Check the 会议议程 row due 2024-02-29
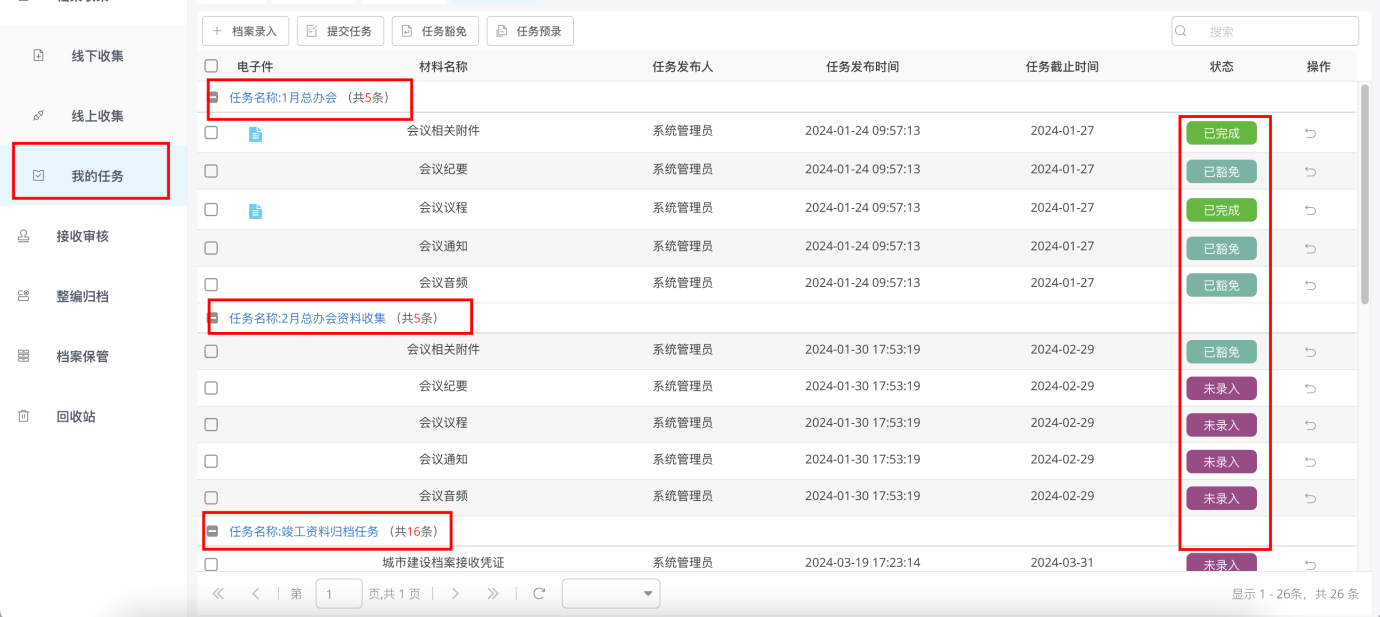This screenshot has height=617, width=1380. click(211, 424)
